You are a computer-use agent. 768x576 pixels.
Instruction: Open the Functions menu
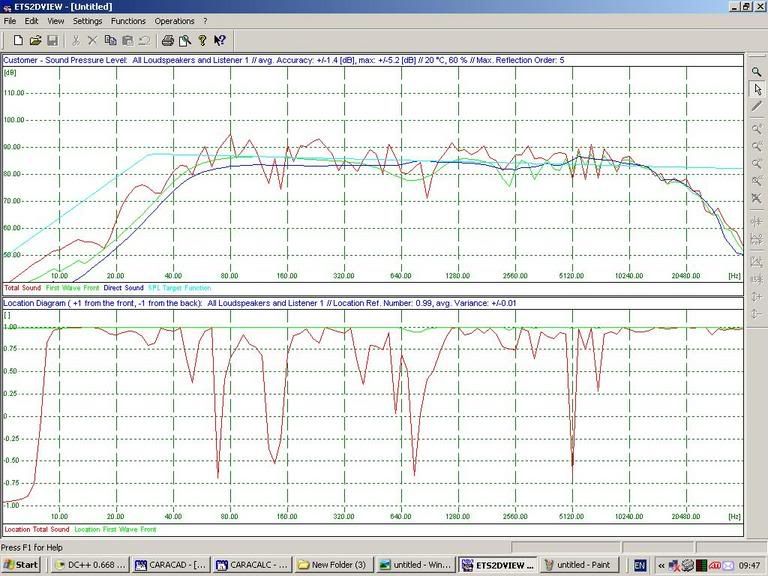[x=128, y=21]
